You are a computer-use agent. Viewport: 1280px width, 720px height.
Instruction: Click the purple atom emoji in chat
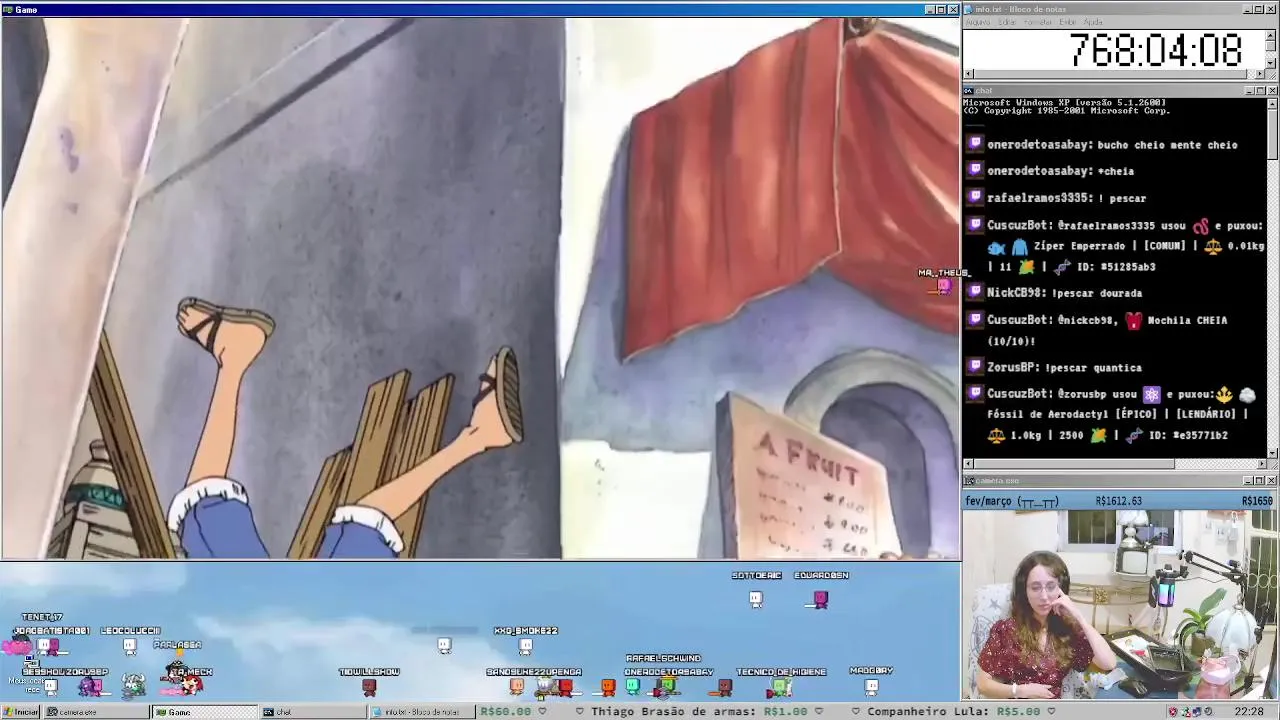tap(1151, 395)
